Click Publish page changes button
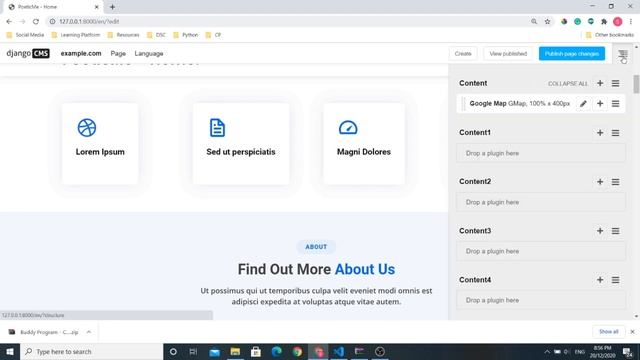The height and width of the screenshot is (360, 640). pyautogui.click(x=572, y=53)
